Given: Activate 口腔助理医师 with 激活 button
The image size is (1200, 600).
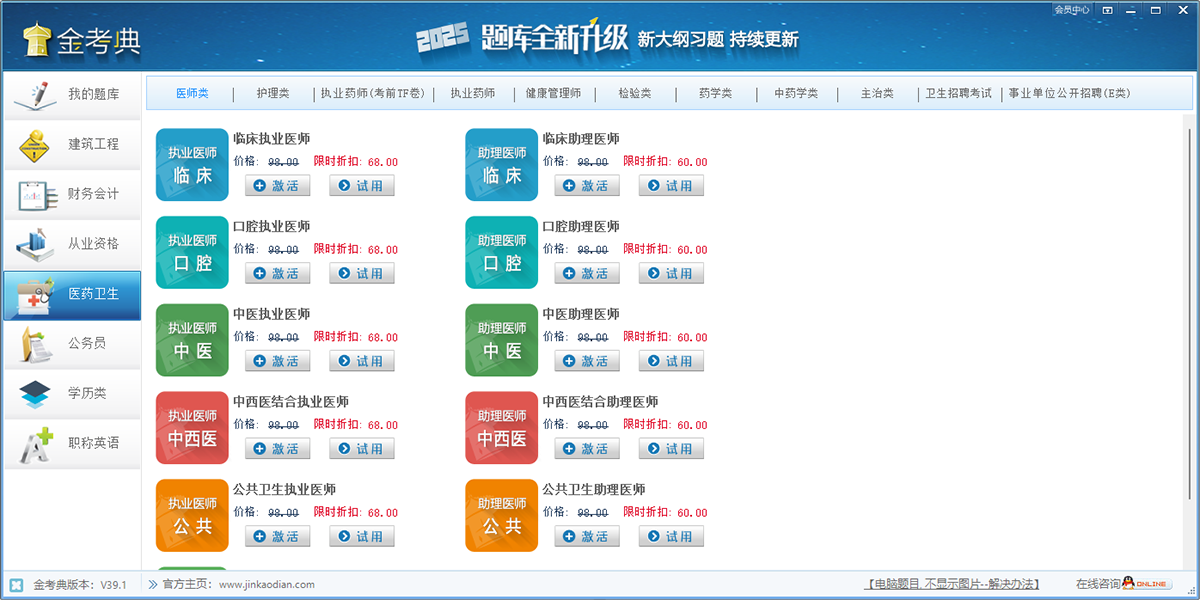Looking at the screenshot, I should (x=587, y=274).
